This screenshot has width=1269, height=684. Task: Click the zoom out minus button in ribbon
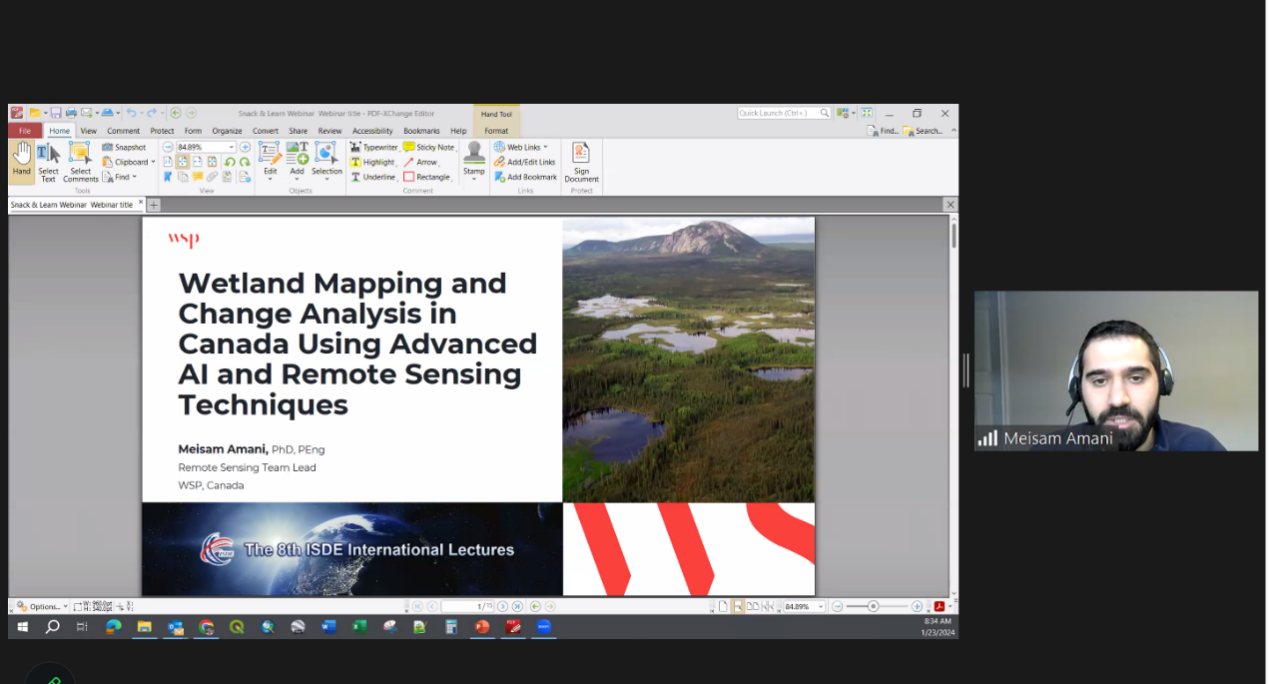click(x=168, y=147)
